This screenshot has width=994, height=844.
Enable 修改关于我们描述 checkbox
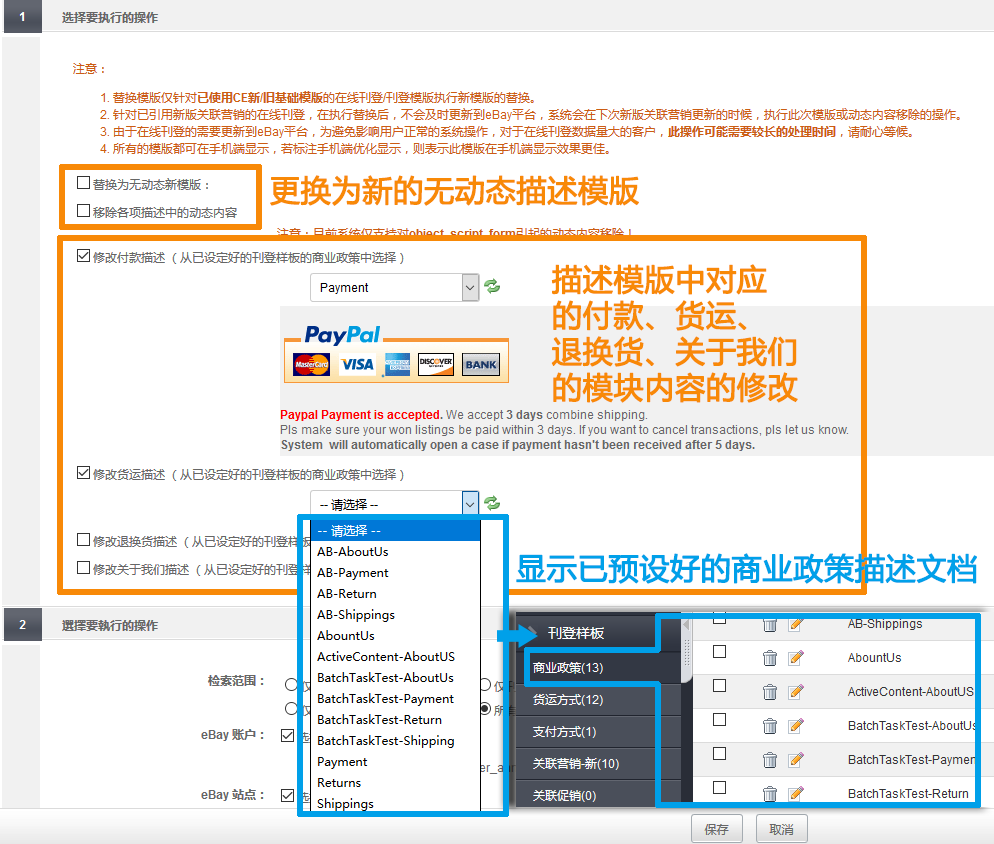point(83,568)
